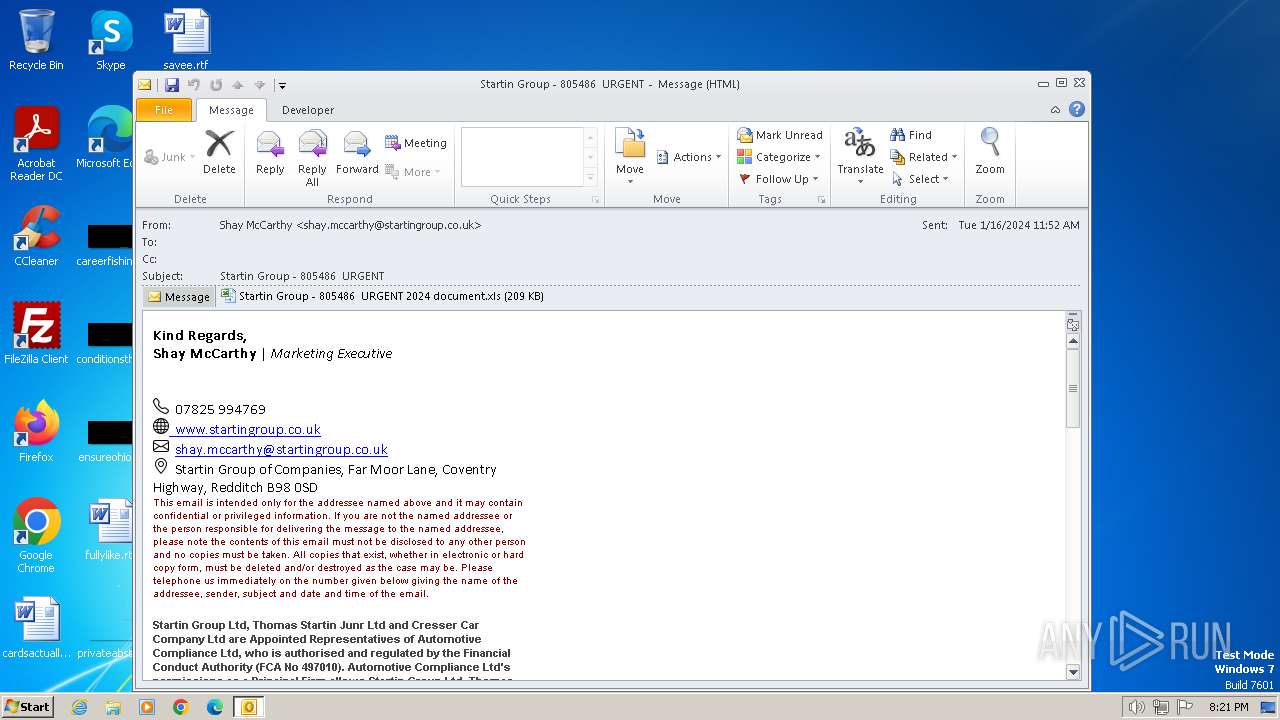Viewport: 1280px width, 720px height.
Task: Open the Translate tool
Action: [x=860, y=157]
